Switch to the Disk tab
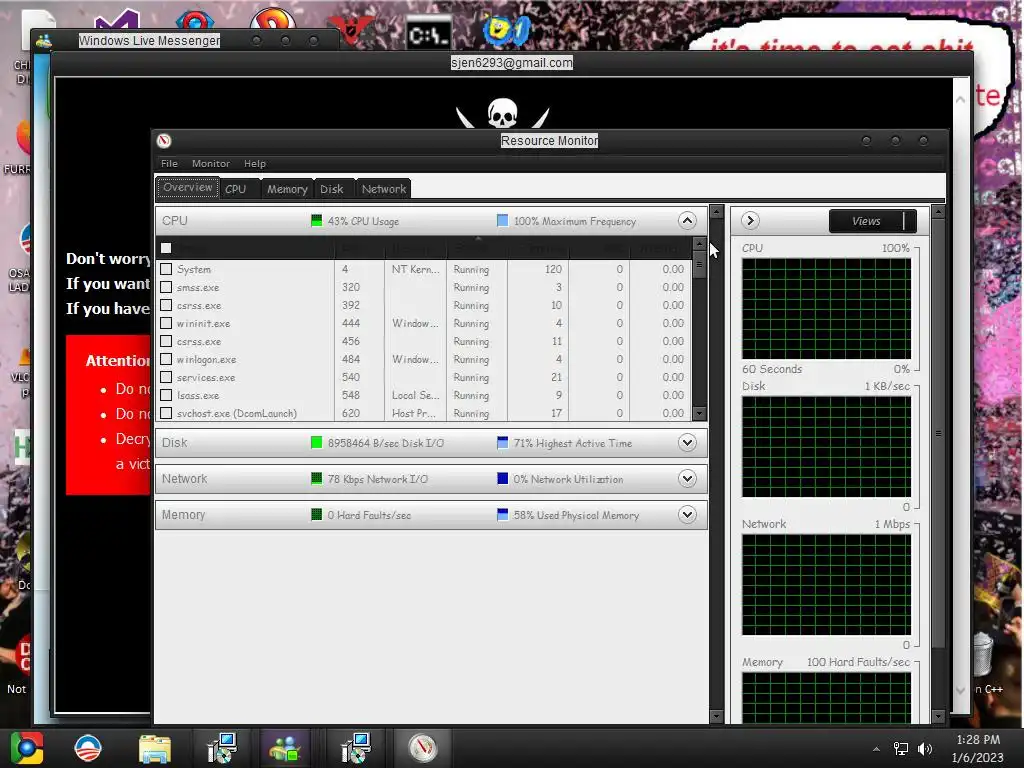The height and width of the screenshot is (768, 1024). pyautogui.click(x=332, y=189)
